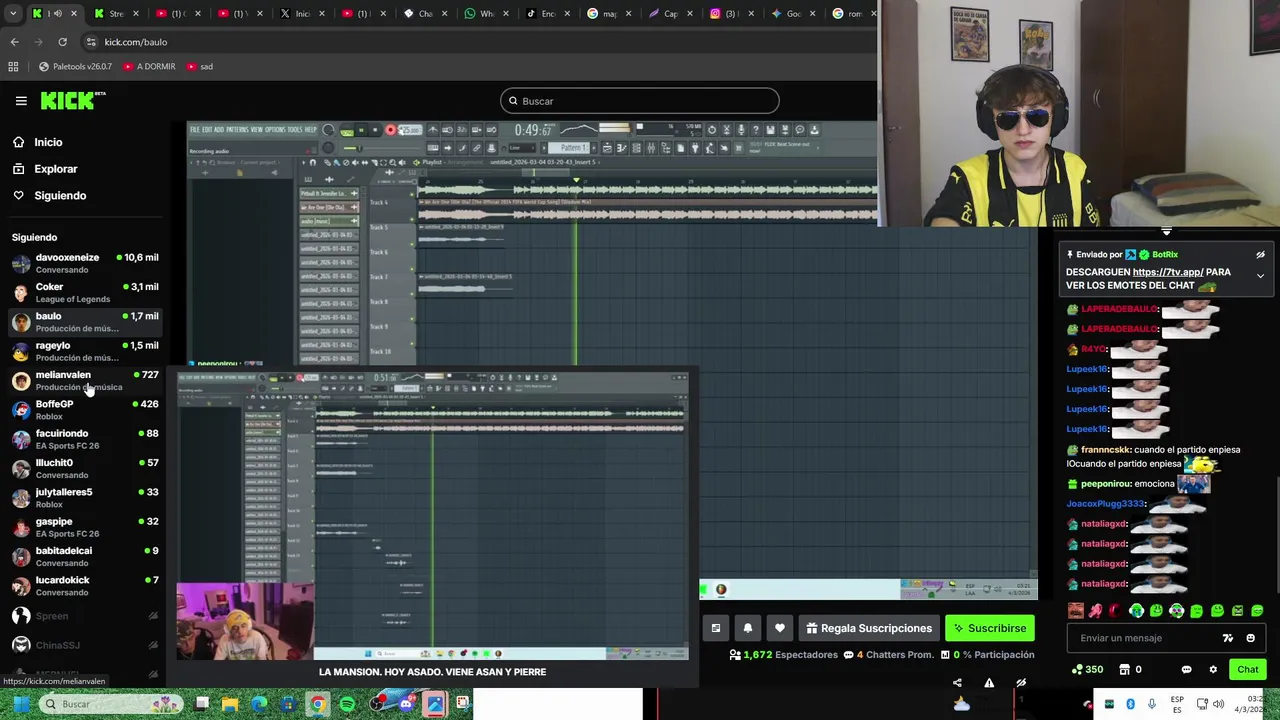The height and width of the screenshot is (720, 1280).
Task: Toggle the hide-stream eye-slash icon under video
Action: 1021,683
